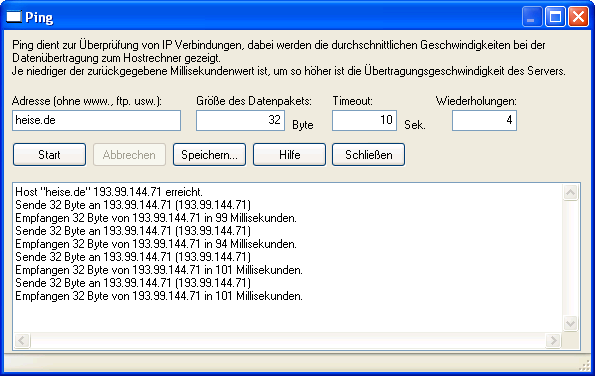Maximize the Ping window
The image size is (595, 376).
point(555,17)
